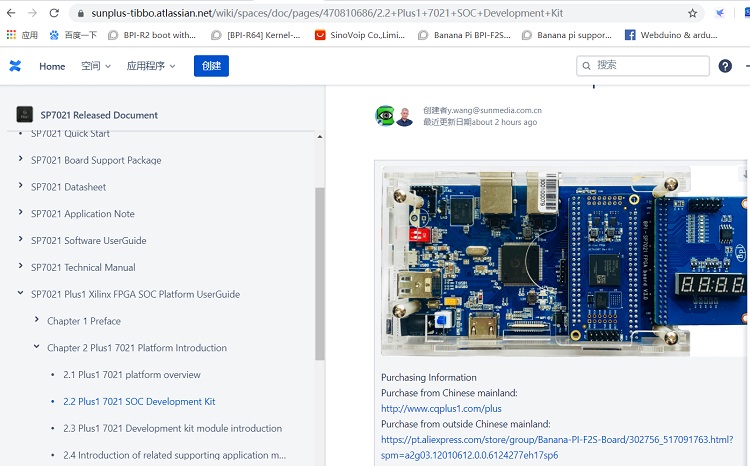
Task: Open SP7021 Released Document space title
Action: click(99, 115)
